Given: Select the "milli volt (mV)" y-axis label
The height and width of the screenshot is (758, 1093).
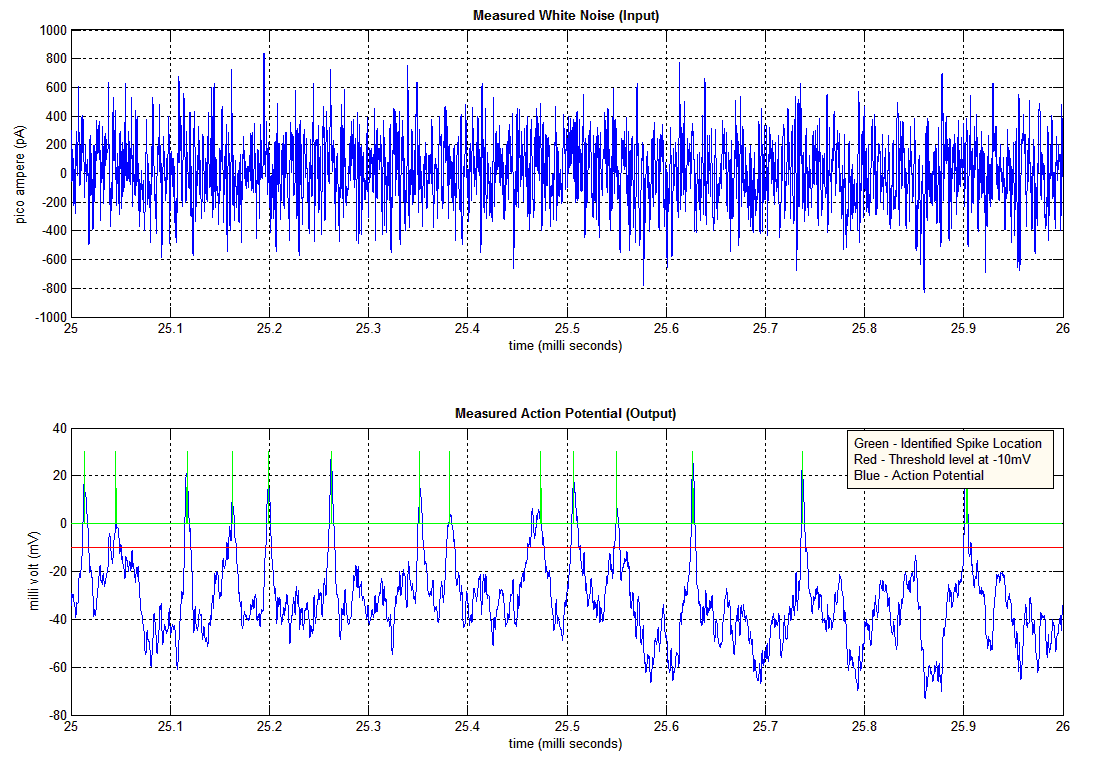Looking at the screenshot, I should pyautogui.click(x=35, y=571).
